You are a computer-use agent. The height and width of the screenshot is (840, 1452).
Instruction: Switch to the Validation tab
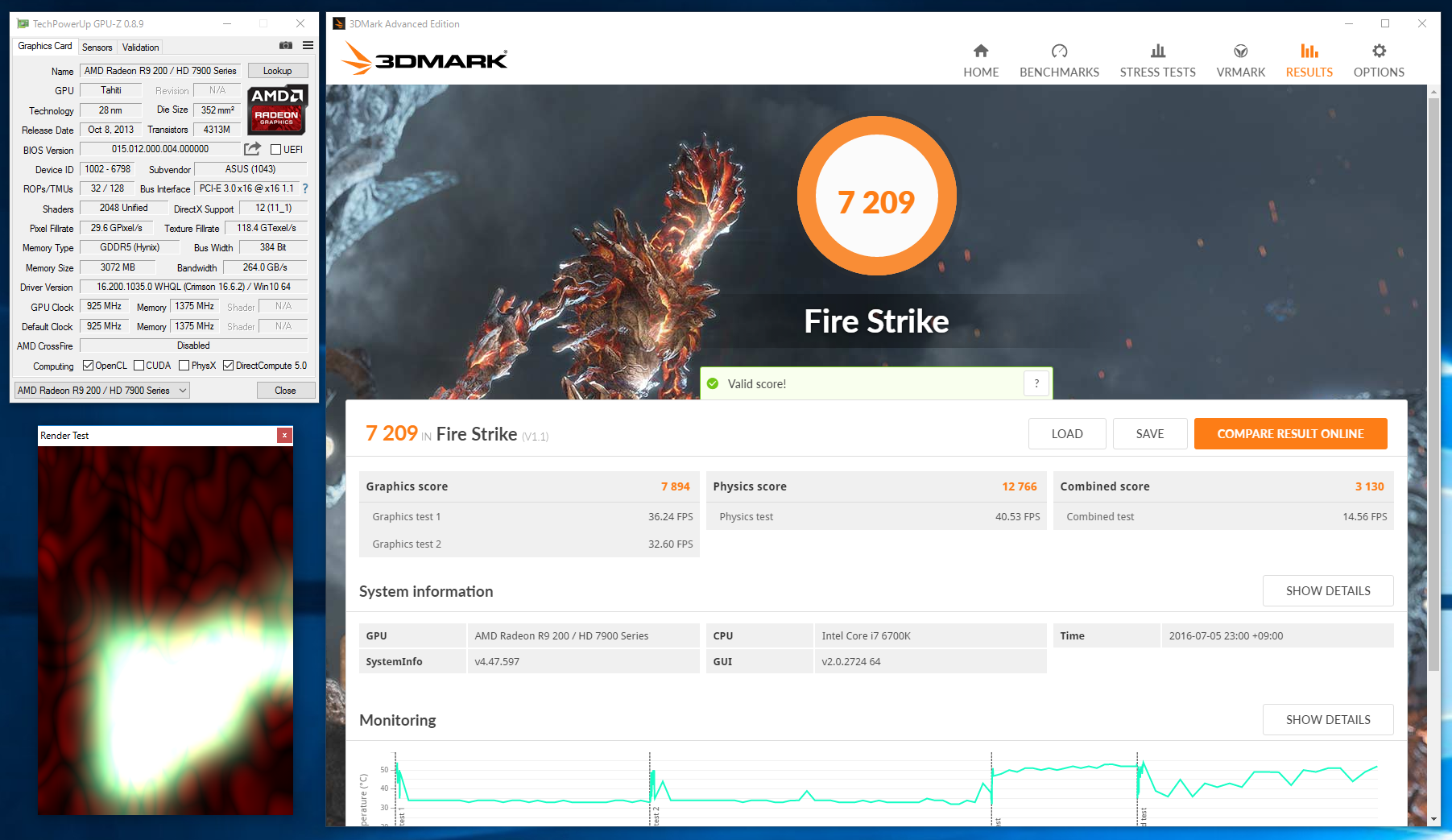[x=141, y=48]
